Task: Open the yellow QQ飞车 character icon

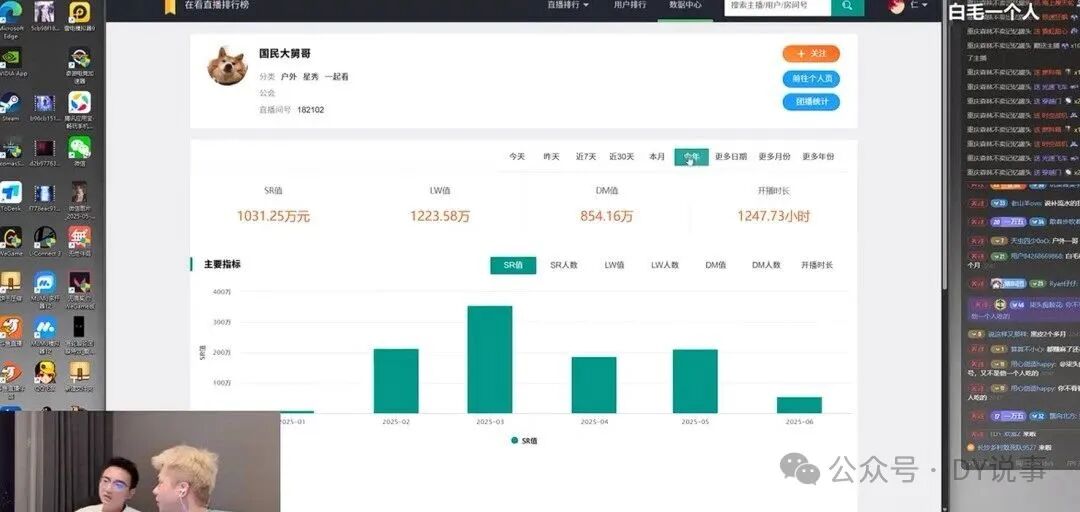Action: [45, 372]
